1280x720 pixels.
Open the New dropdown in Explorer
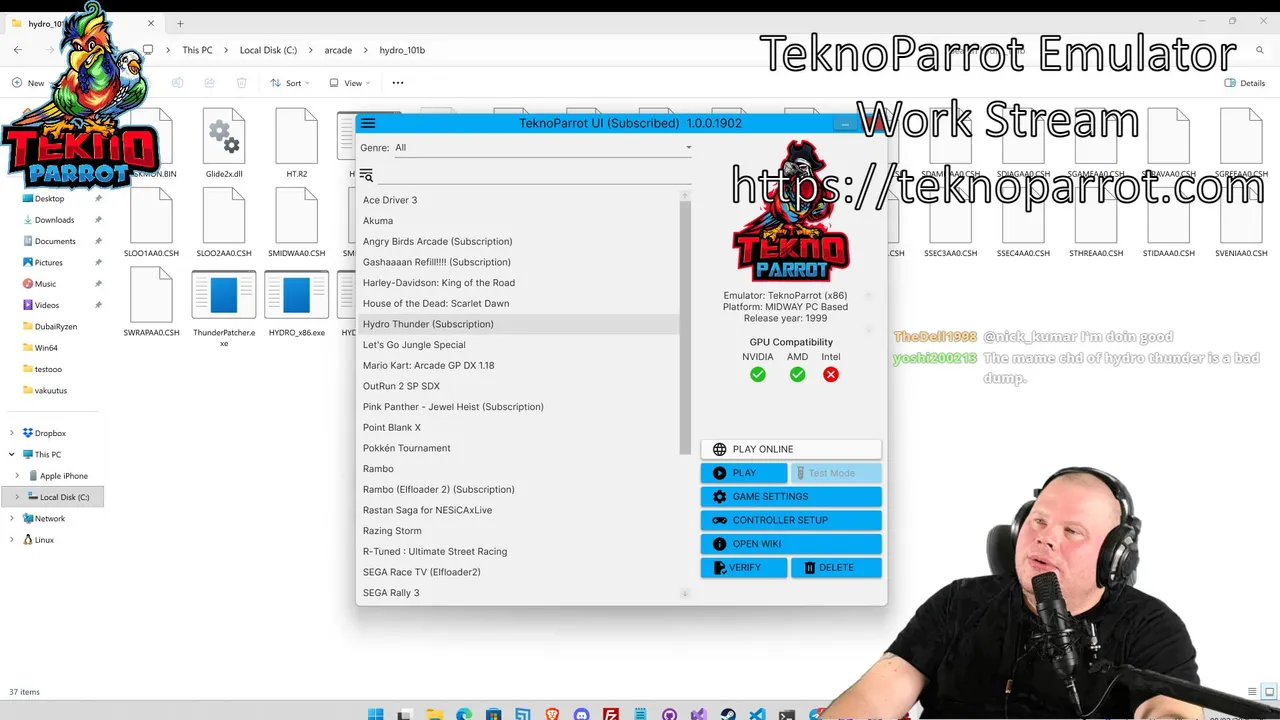pyautogui.click(x=30, y=83)
